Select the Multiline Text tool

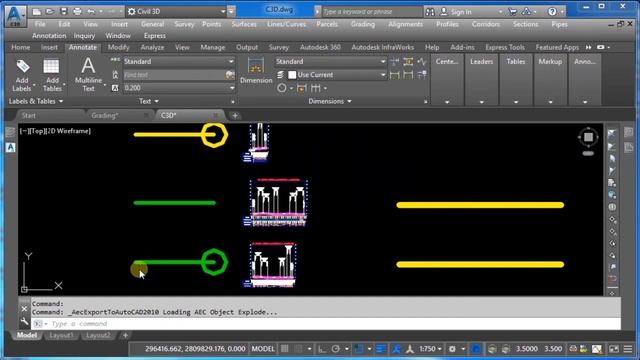click(88, 74)
